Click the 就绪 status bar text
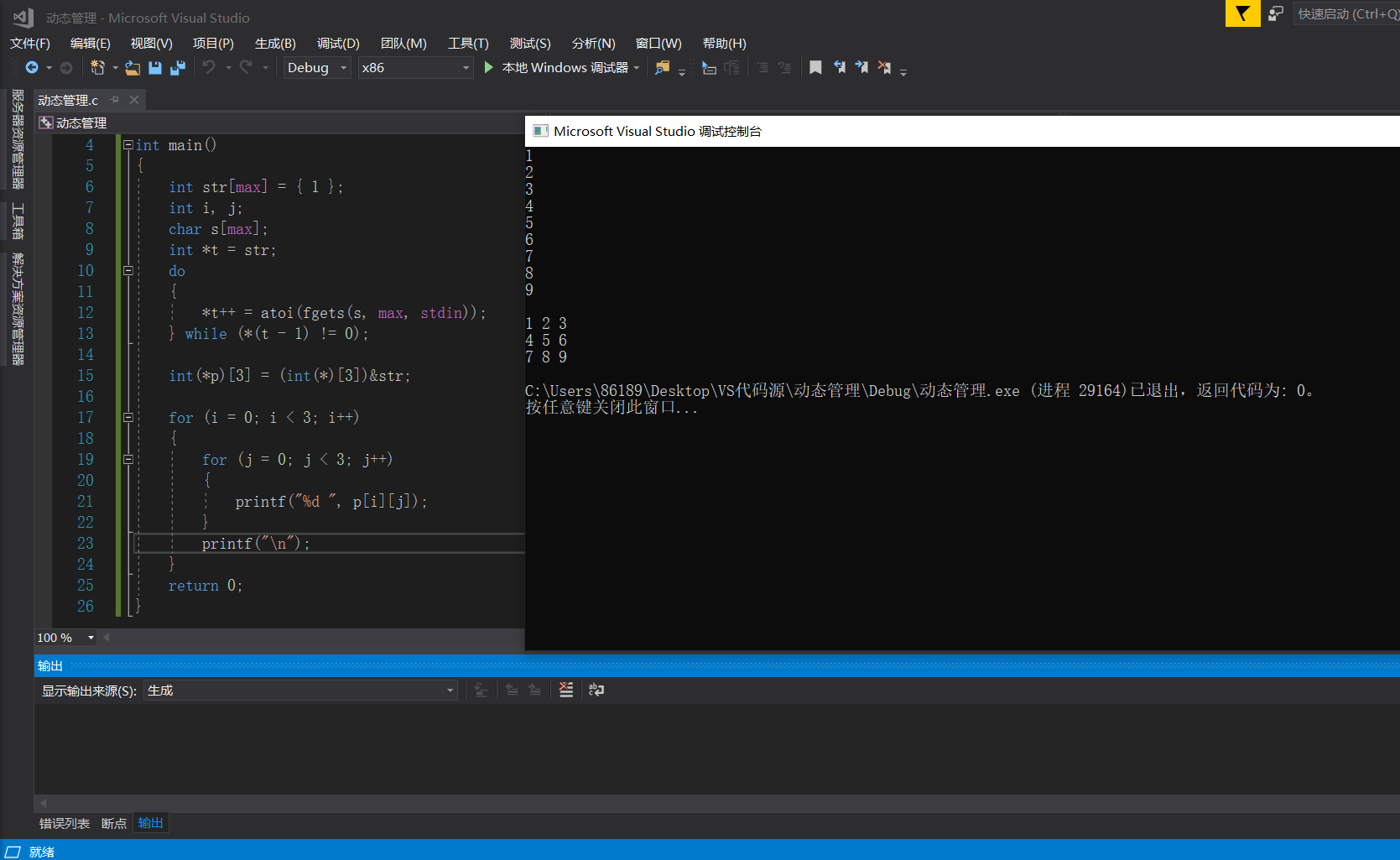Viewport: 1400px width, 860px height. pyautogui.click(x=42, y=852)
